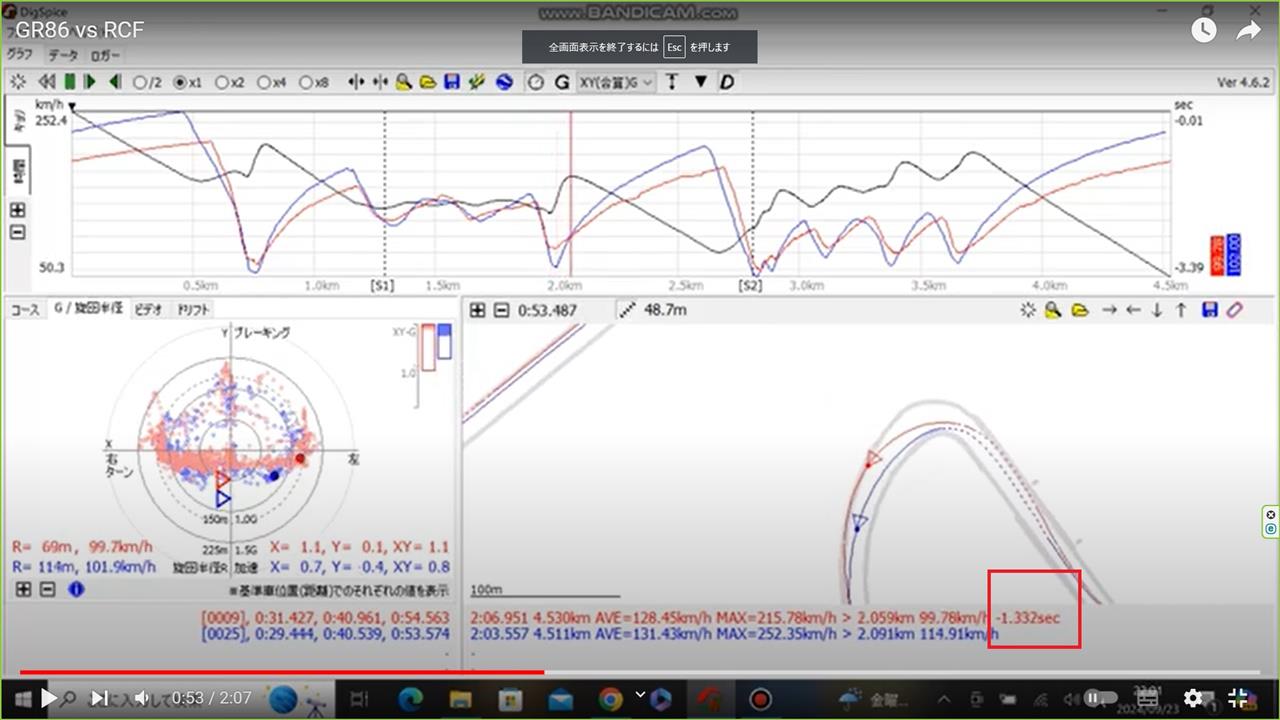Open video player settings gear
The width and height of the screenshot is (1280, 720).
[1192, 698]
